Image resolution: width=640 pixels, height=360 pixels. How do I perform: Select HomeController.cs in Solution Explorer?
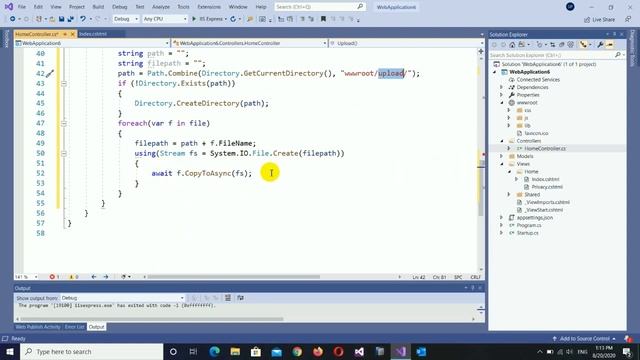pyautogui.click(x=545, y=149)
